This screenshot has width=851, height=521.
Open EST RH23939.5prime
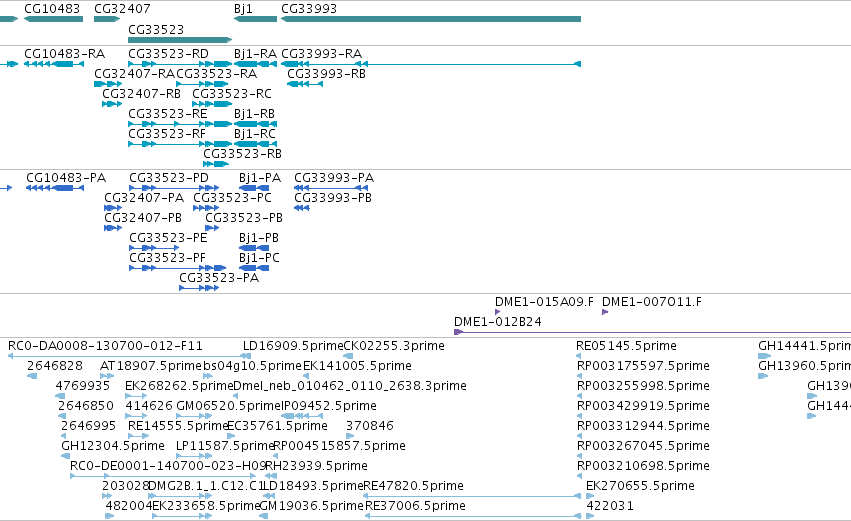tap(316, 467)
